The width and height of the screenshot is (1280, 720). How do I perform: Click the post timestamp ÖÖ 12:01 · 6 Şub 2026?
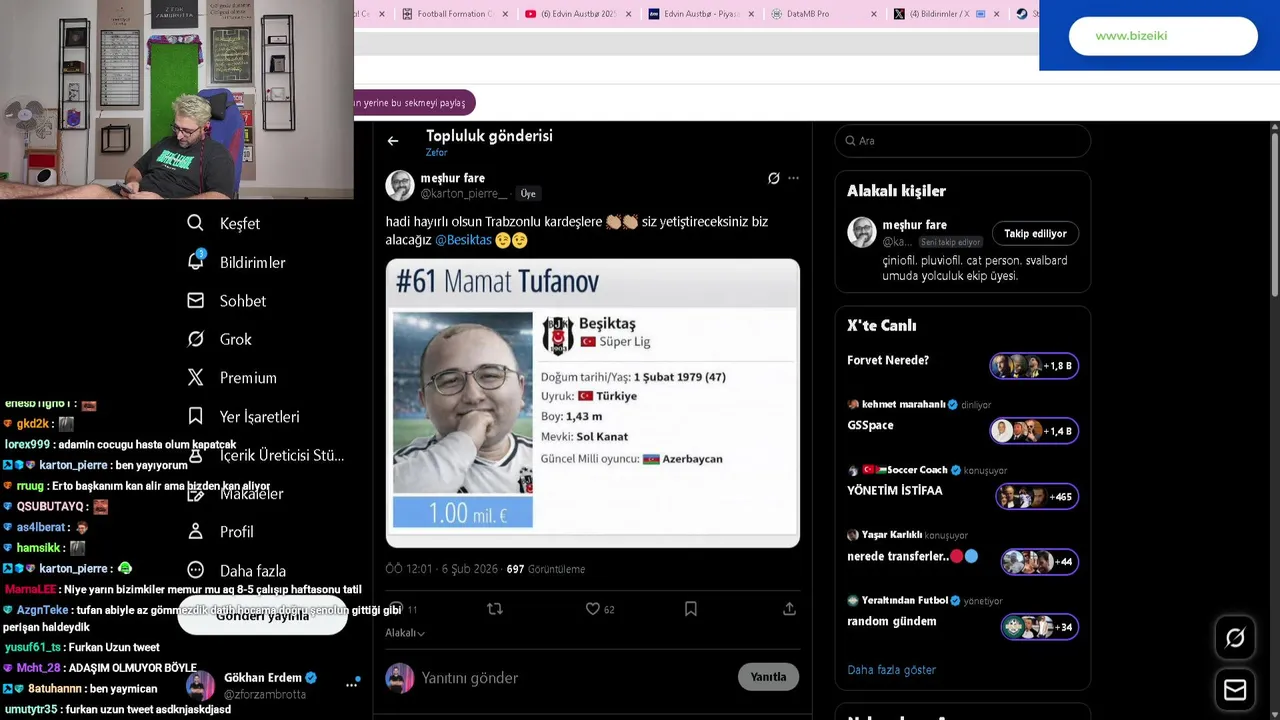tap(441, 569)
